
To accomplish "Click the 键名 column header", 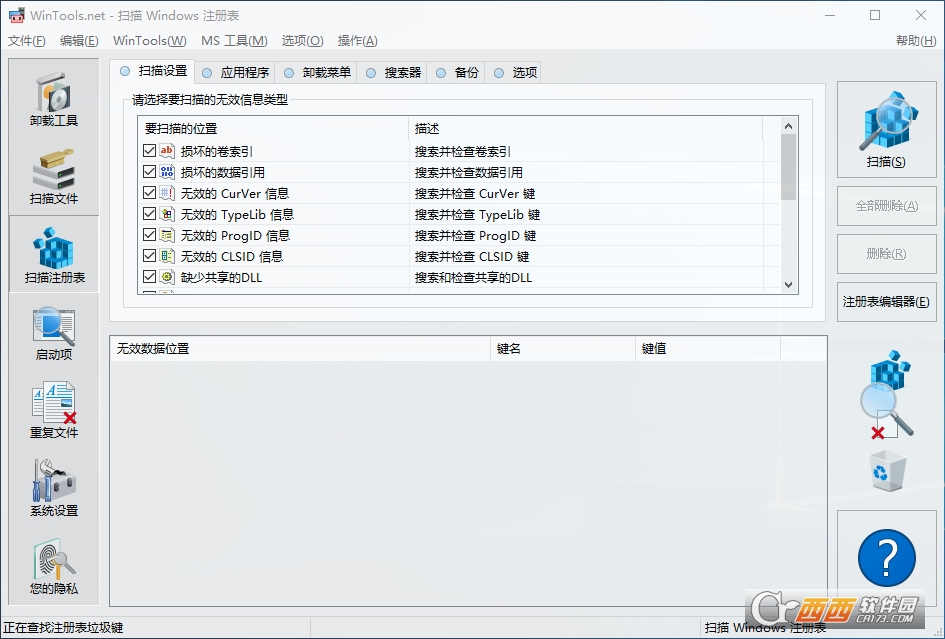I will (x=563, y=348).
